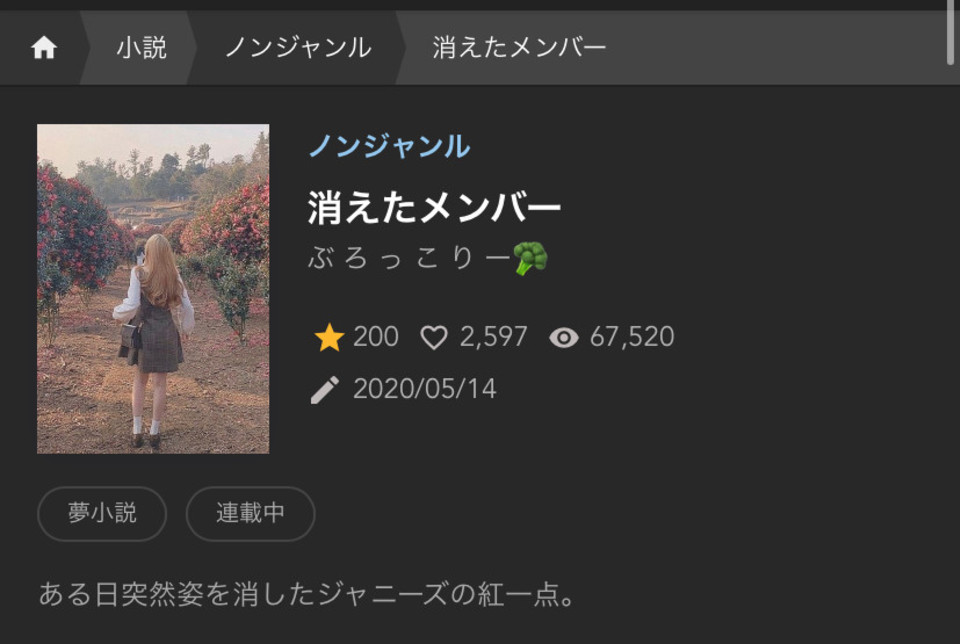Click the pencil updated-date icon
The image size is (960, 644).
click(x=324, y=390)
